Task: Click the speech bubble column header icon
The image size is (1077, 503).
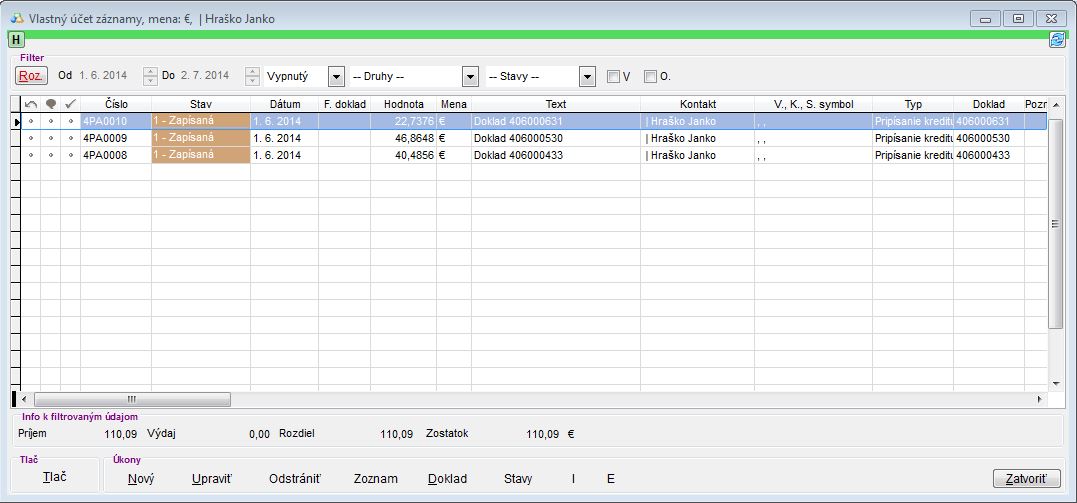Action: 50,104
